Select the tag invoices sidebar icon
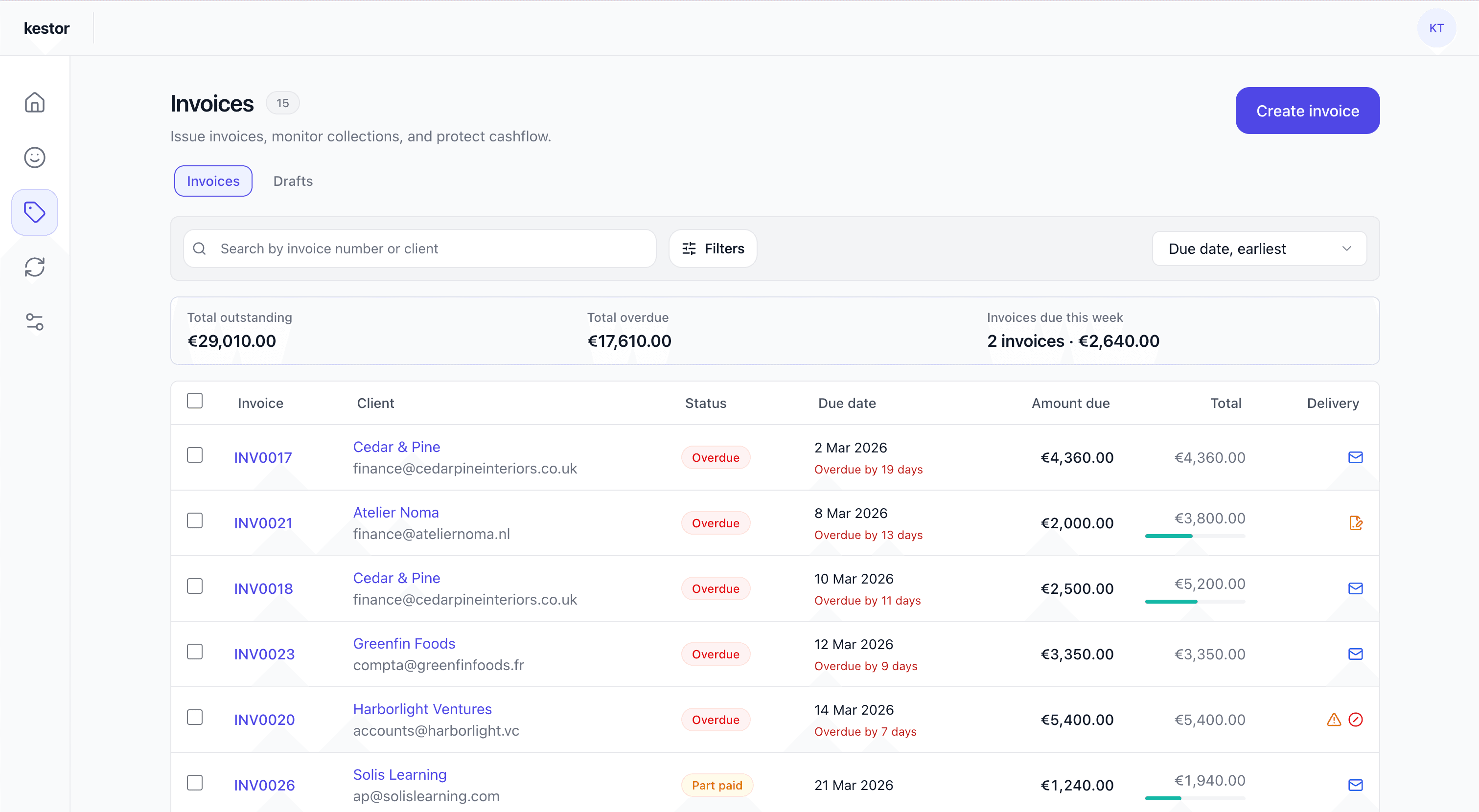Screen dimensions: 1479x812 point(34,212)
